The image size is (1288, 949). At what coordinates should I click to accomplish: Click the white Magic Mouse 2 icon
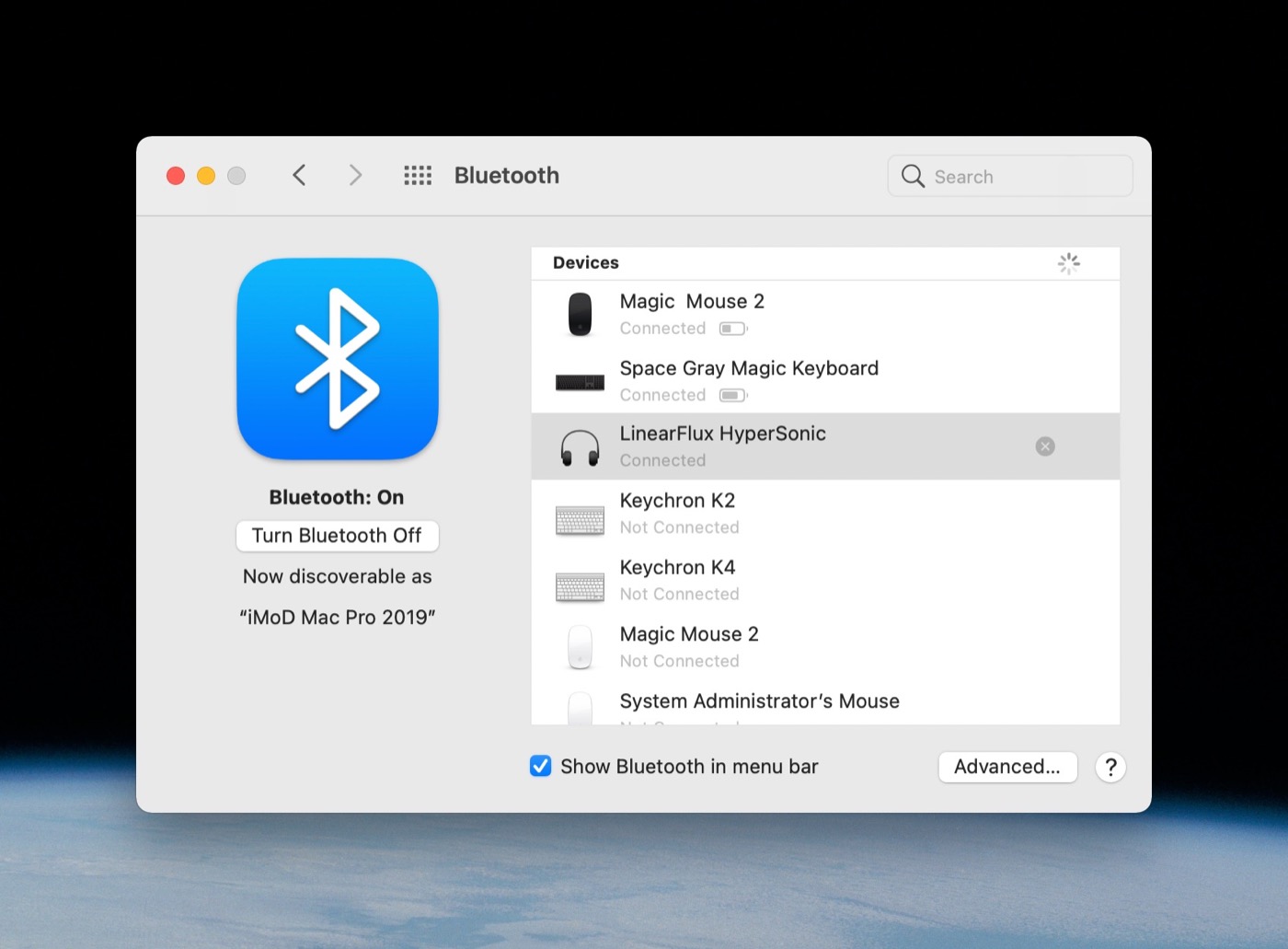(x=580, y=647)
